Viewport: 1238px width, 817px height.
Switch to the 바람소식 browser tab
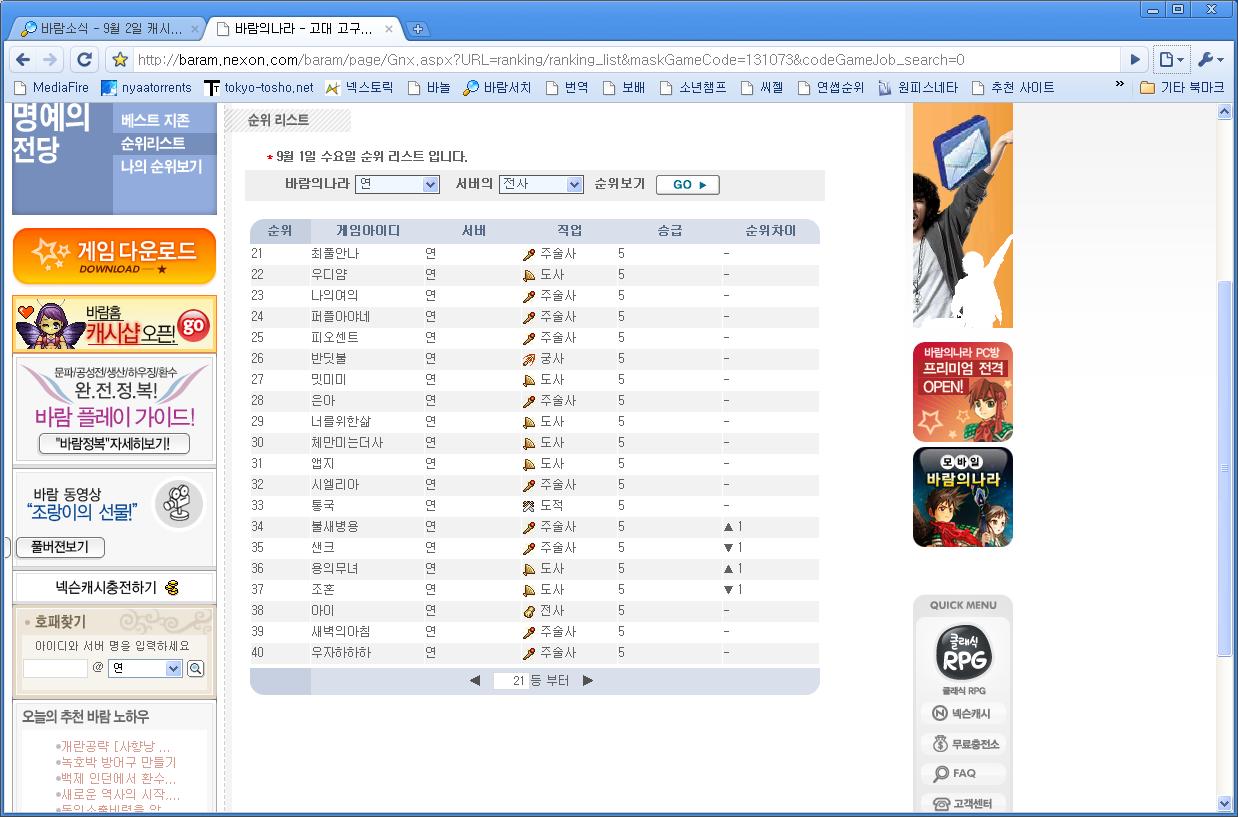(110, 29)
